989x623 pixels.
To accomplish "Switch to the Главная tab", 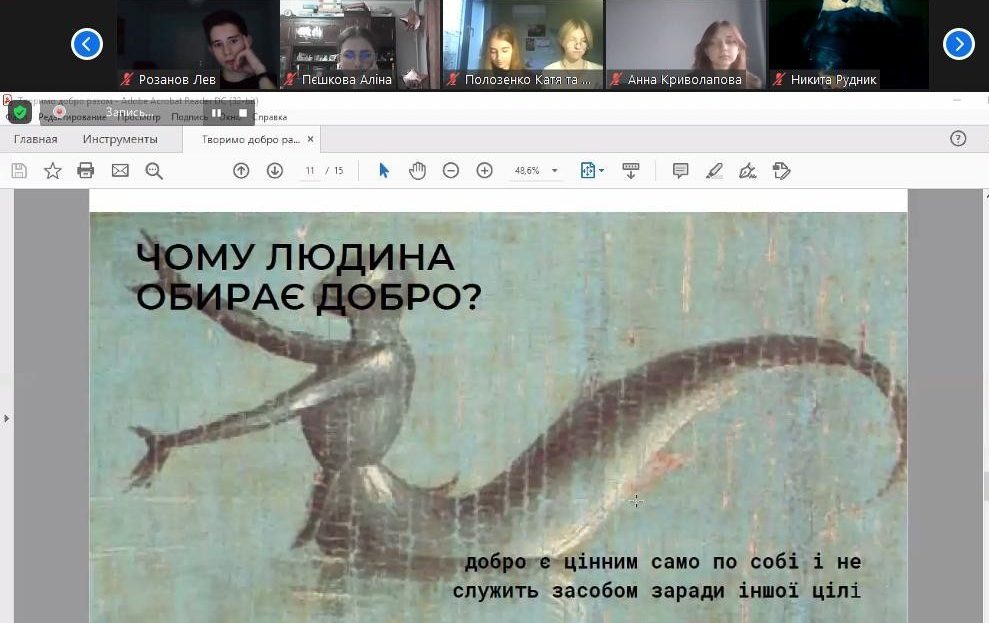I will tap(35, 139).
